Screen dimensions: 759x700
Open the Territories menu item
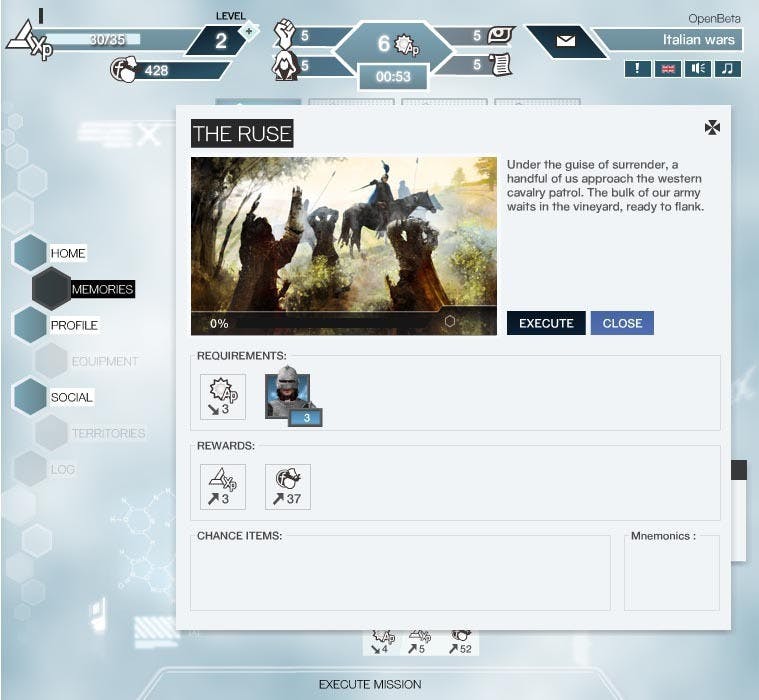pyautogui.click(x=108, y=433)
